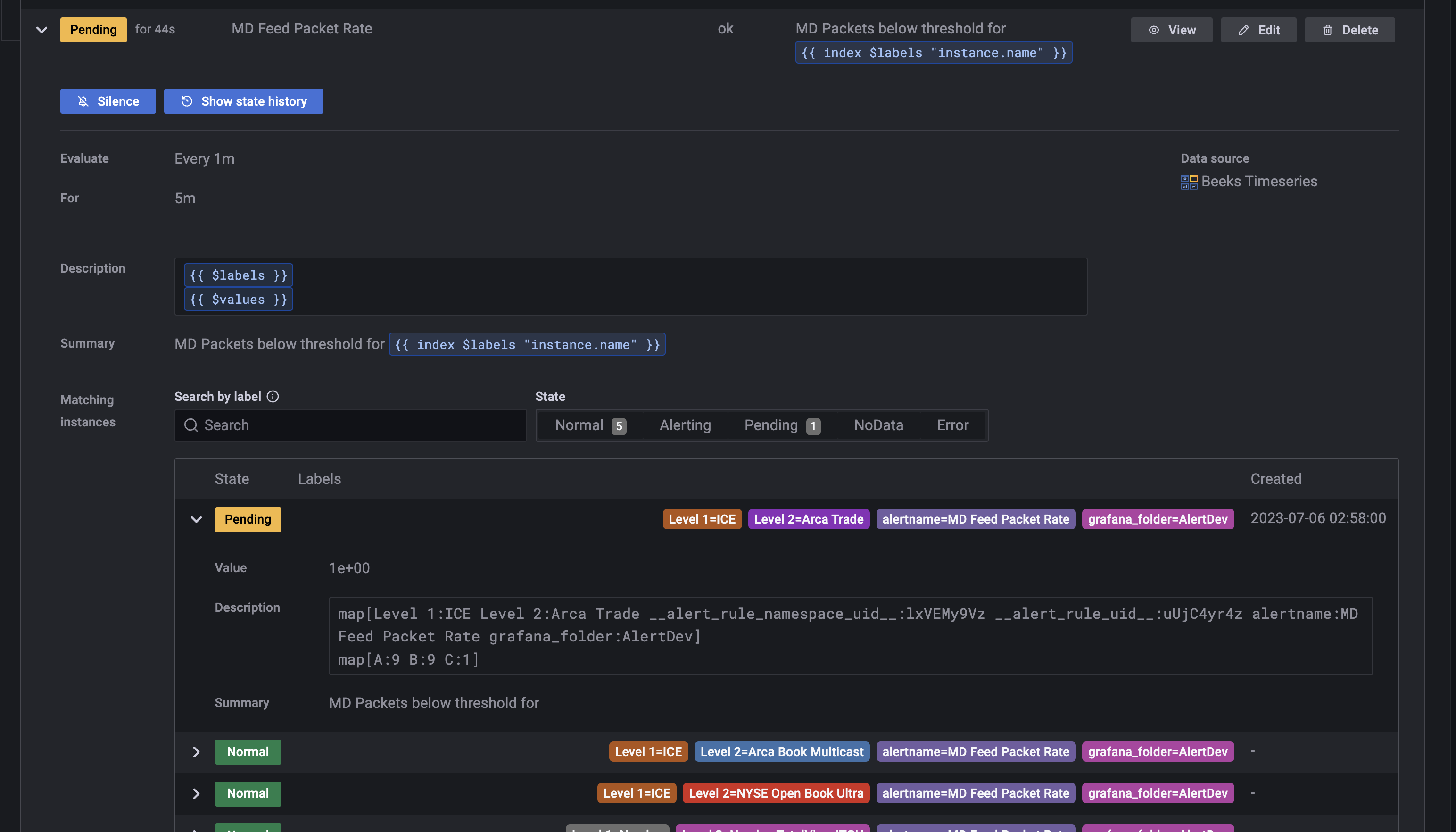
Task: Click the pencil icon on Edit button
Action: pos(1243,30)
